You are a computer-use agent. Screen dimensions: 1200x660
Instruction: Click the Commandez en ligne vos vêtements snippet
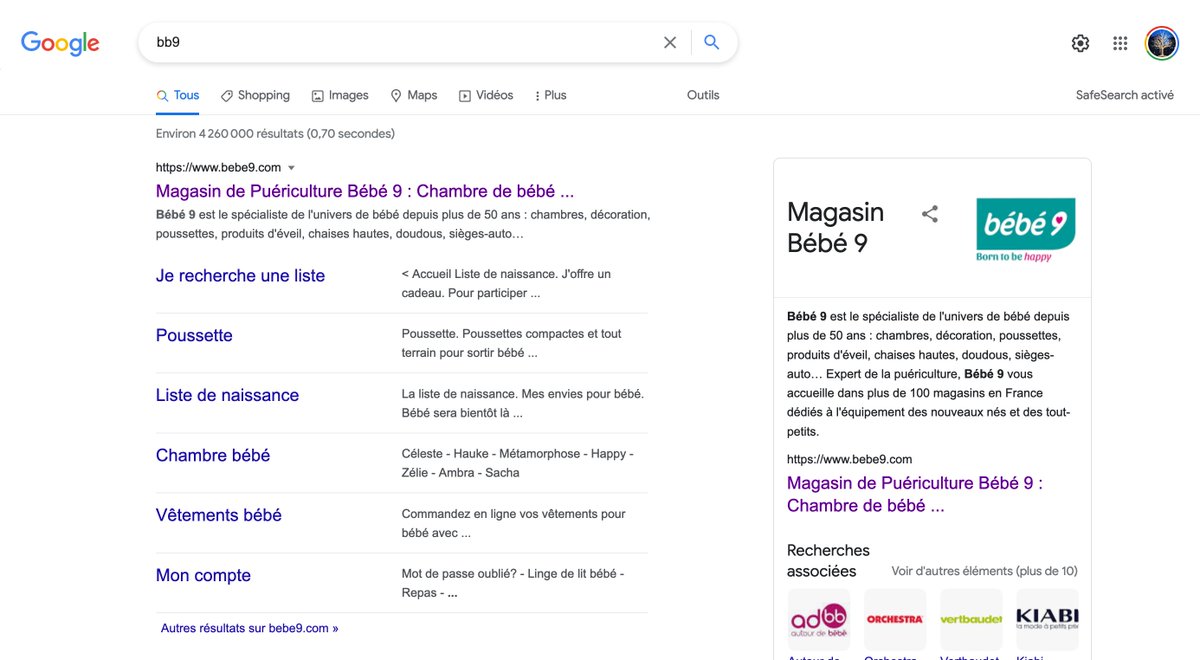tap(513, 523)
